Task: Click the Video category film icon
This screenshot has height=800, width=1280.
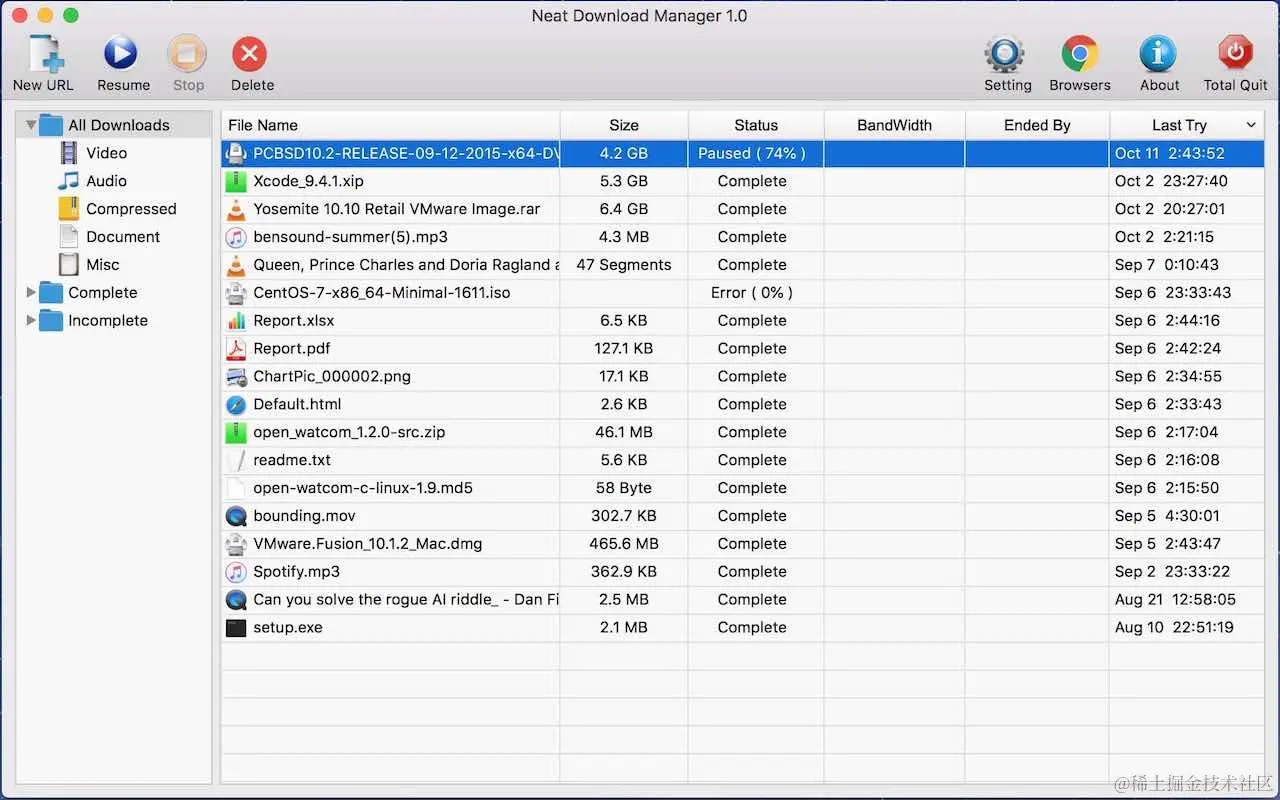Action: pyautogui.click(x=69, y=153)
